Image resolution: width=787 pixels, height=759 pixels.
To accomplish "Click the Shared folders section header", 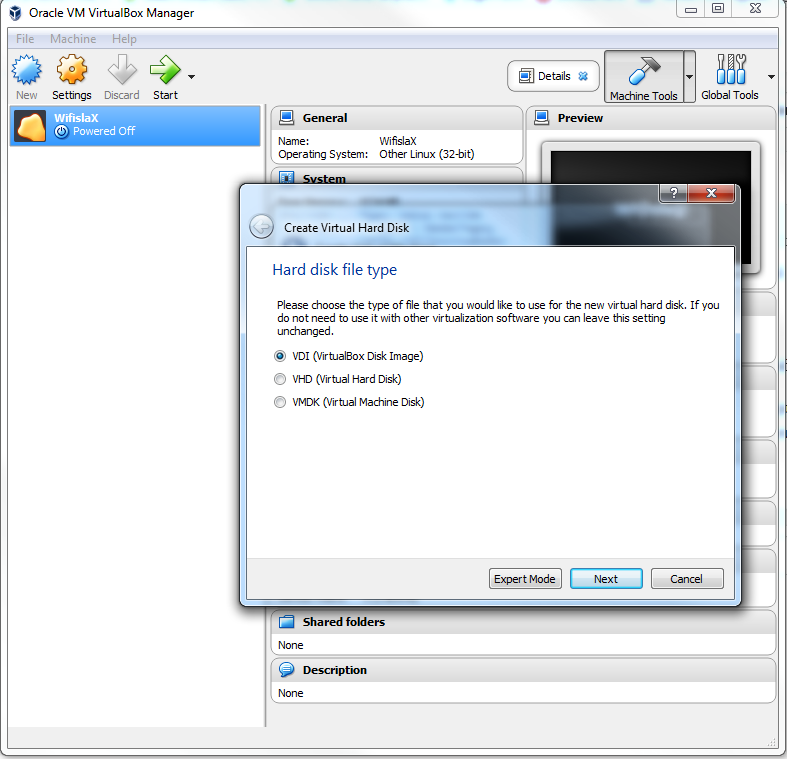I will pyautogui.click(x=523, y=622).
